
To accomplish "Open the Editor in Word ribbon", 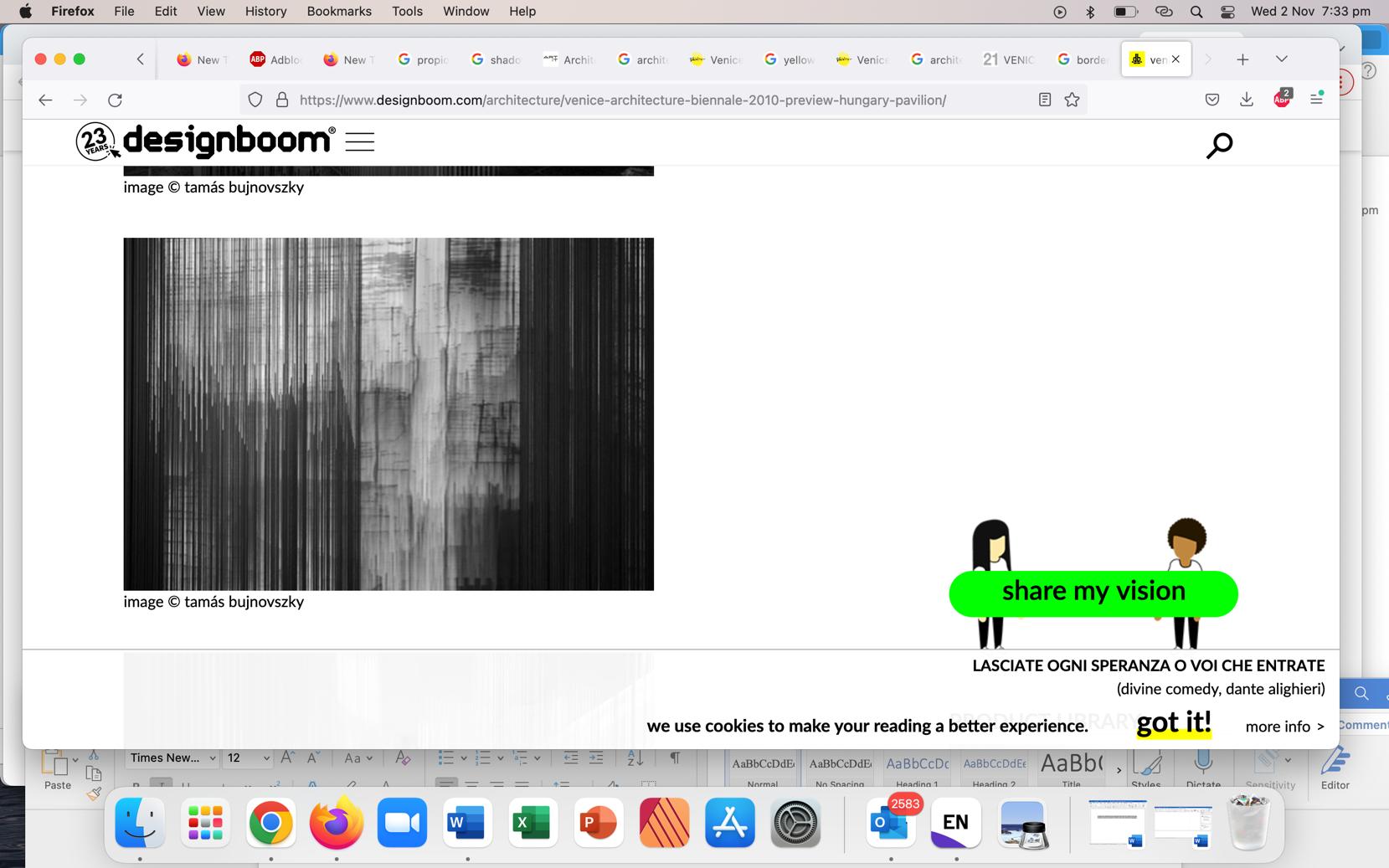I will click(x=1335, y=769).
